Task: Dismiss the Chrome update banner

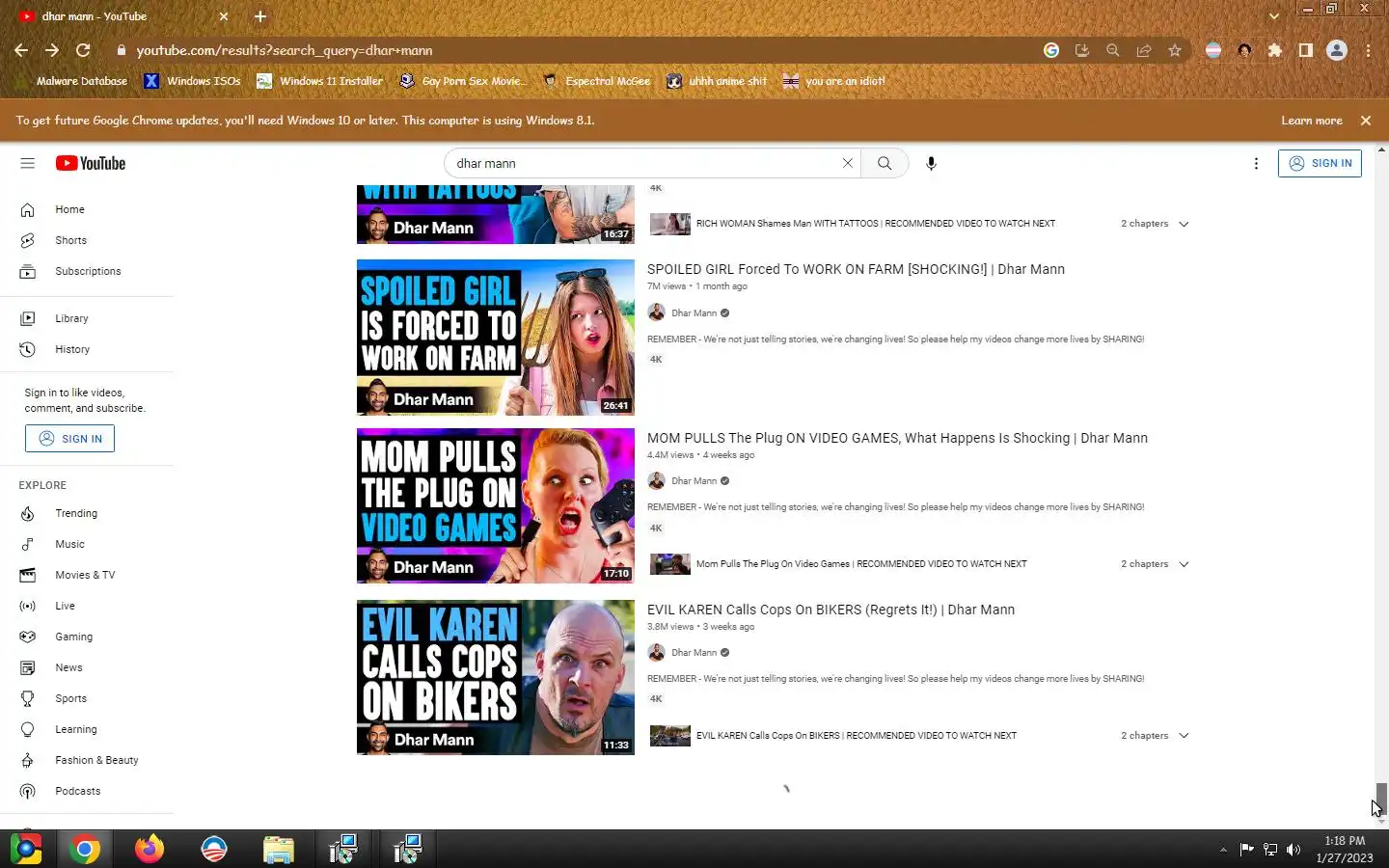Action: (1366, 121)
